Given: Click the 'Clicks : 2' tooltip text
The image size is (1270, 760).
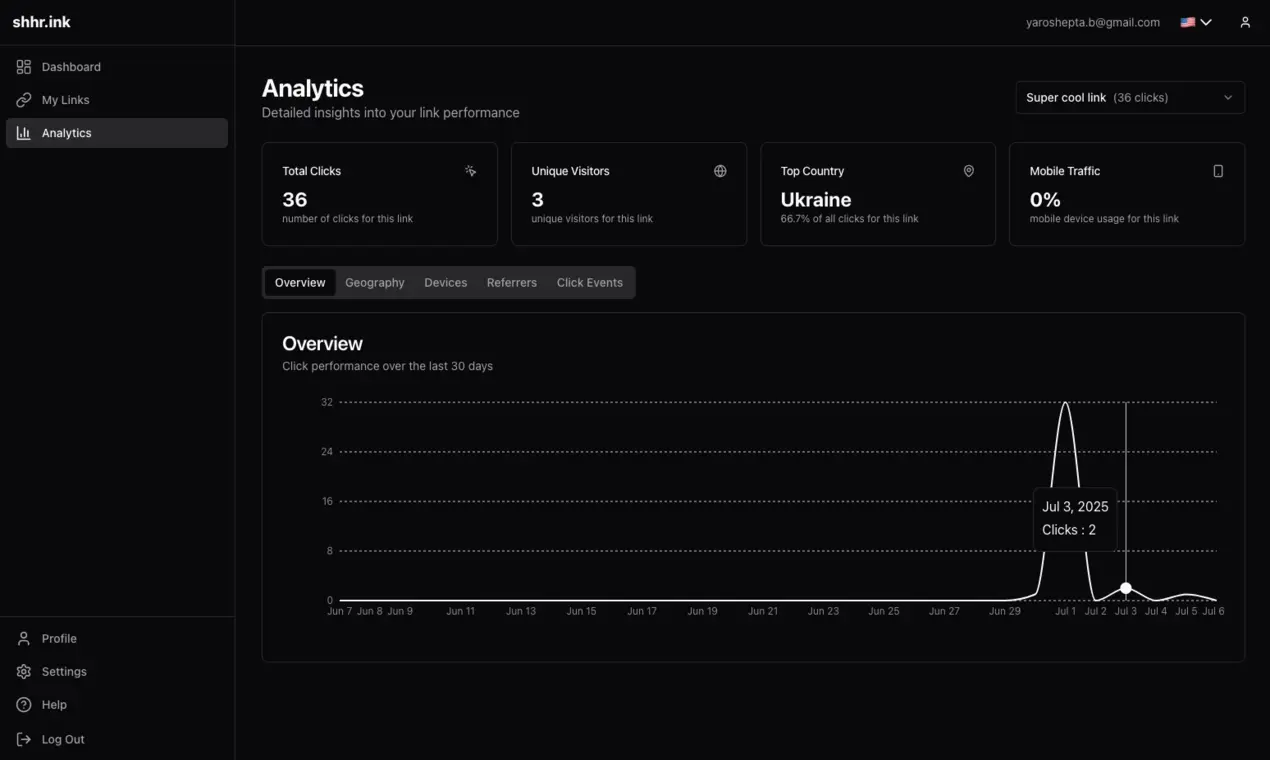Looking at the screenshot, I should point(1069,530).
